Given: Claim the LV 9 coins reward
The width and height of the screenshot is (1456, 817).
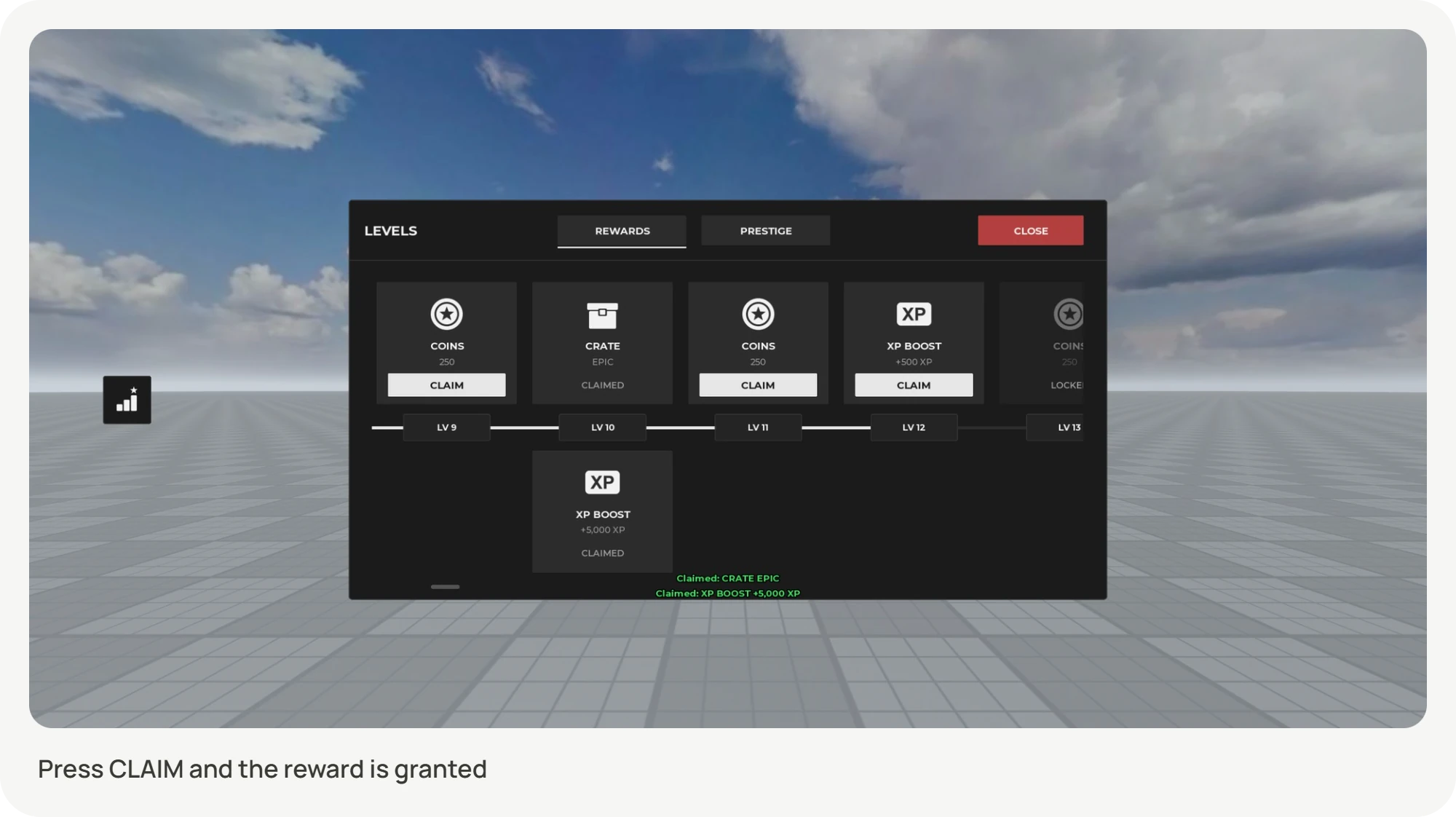Looking at the screenshot, I should (x=446, y=385).
